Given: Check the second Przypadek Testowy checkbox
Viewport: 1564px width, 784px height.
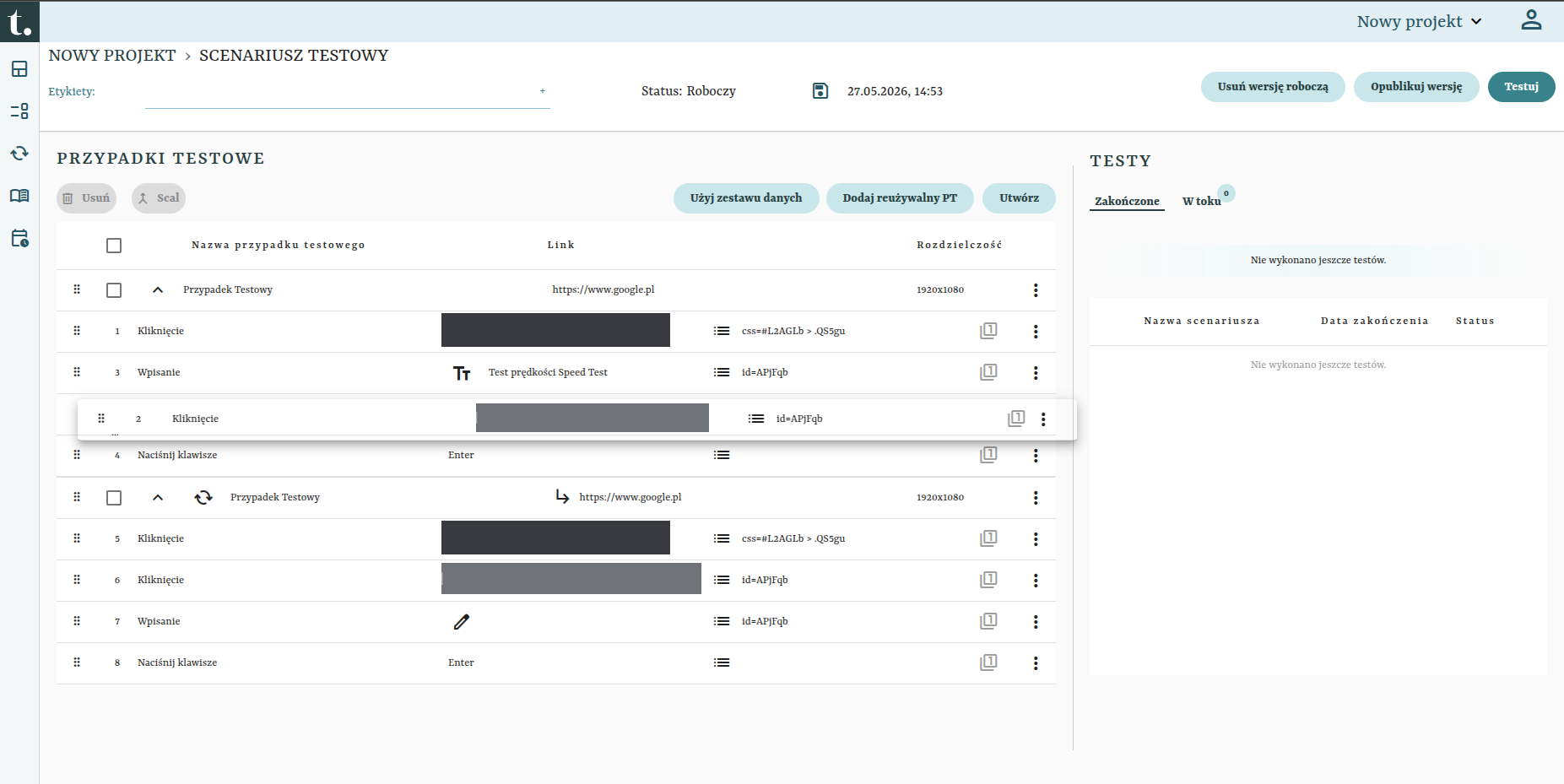Looking at the screenshot, I should (x=114, y=498).
